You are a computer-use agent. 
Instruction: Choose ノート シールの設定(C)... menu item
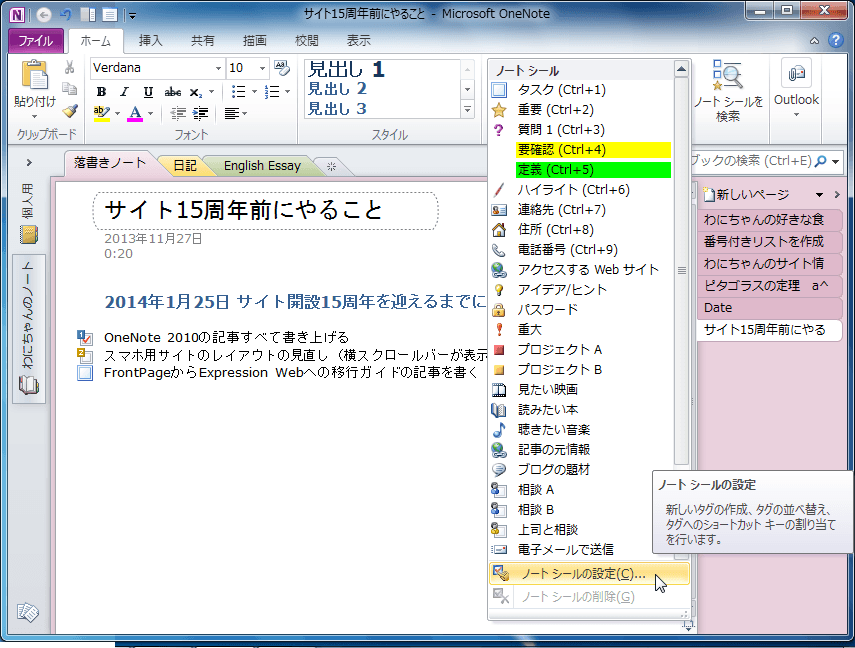point(589,574)
